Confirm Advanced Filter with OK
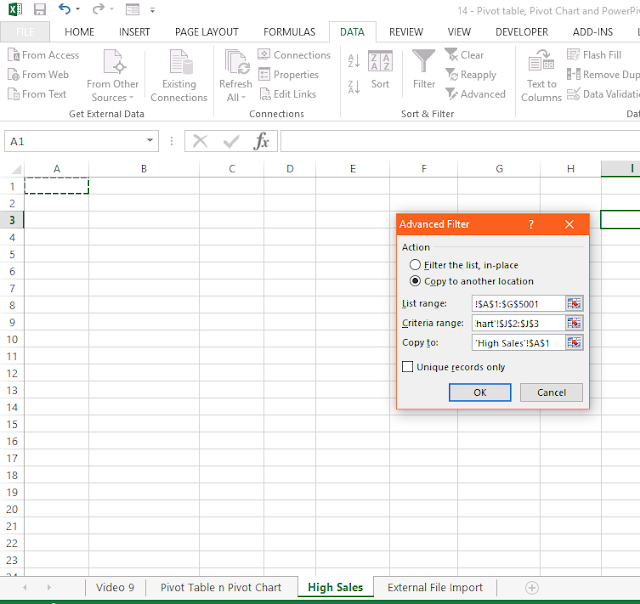640x604 pixels. coord(480,393)
